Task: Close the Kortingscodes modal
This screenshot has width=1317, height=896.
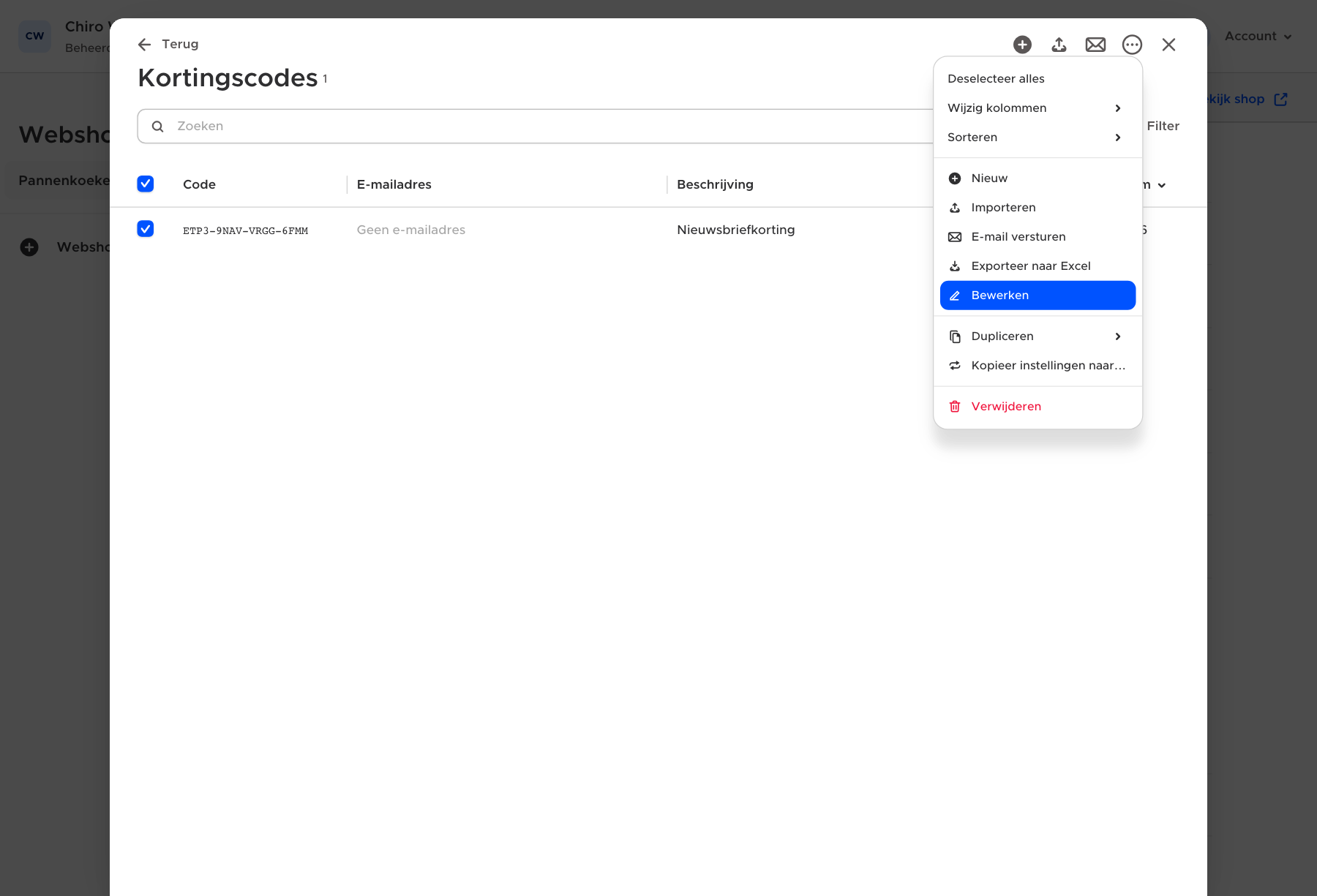Action: pos(1168,45)
